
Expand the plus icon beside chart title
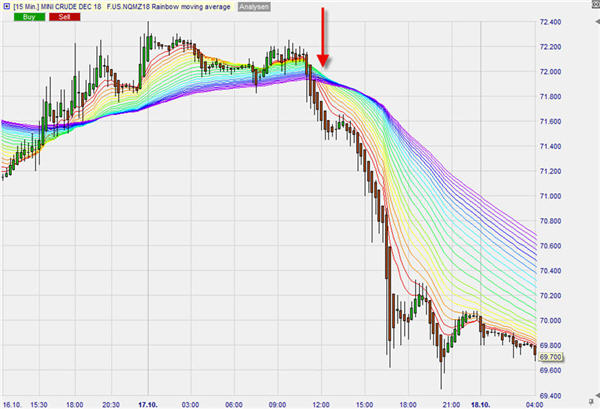[x=7, y=7]
